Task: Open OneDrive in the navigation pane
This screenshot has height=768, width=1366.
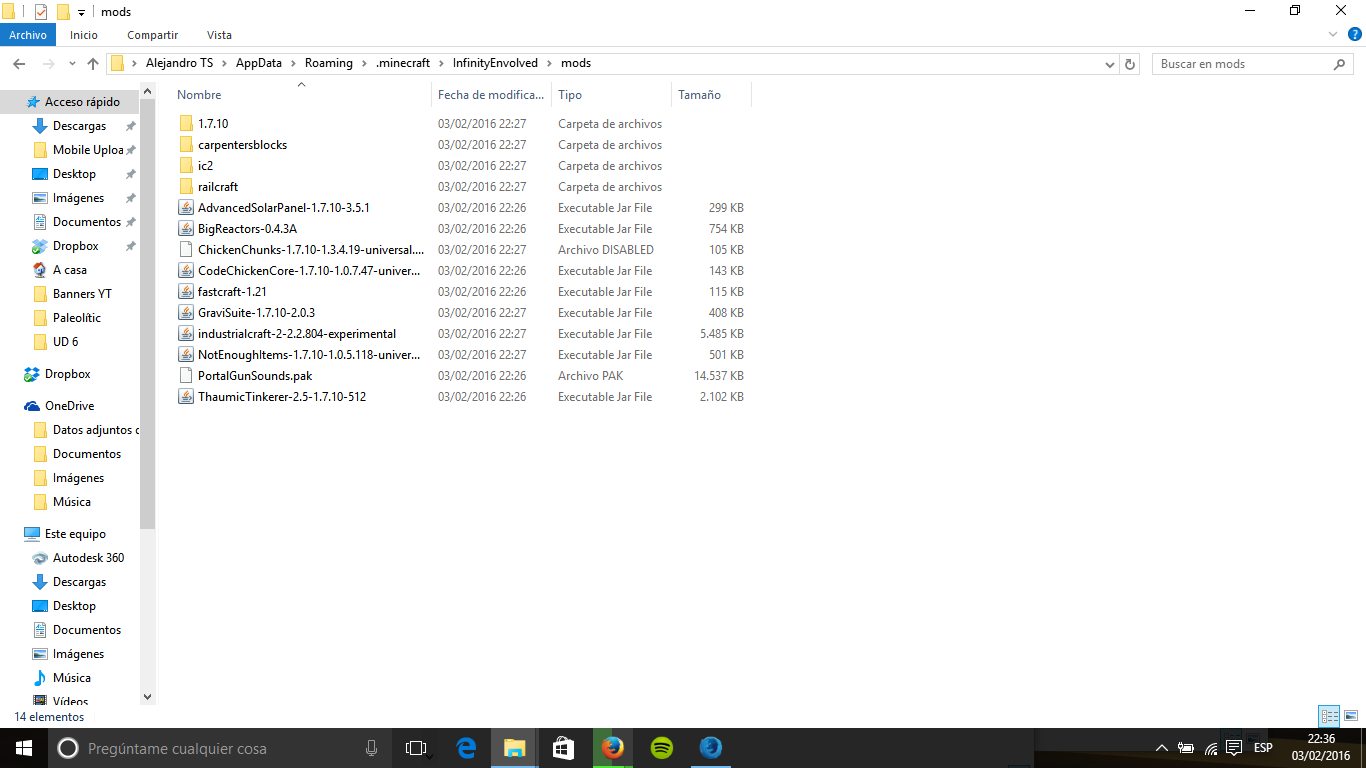Action: [x=69, y=406]
